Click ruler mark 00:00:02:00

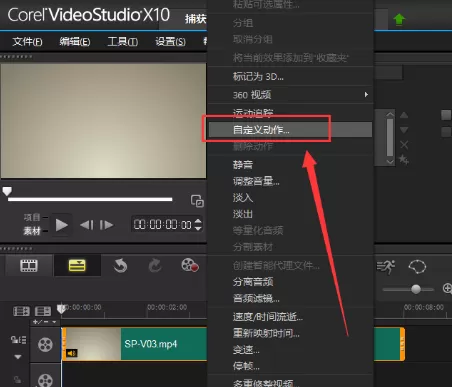167,307
